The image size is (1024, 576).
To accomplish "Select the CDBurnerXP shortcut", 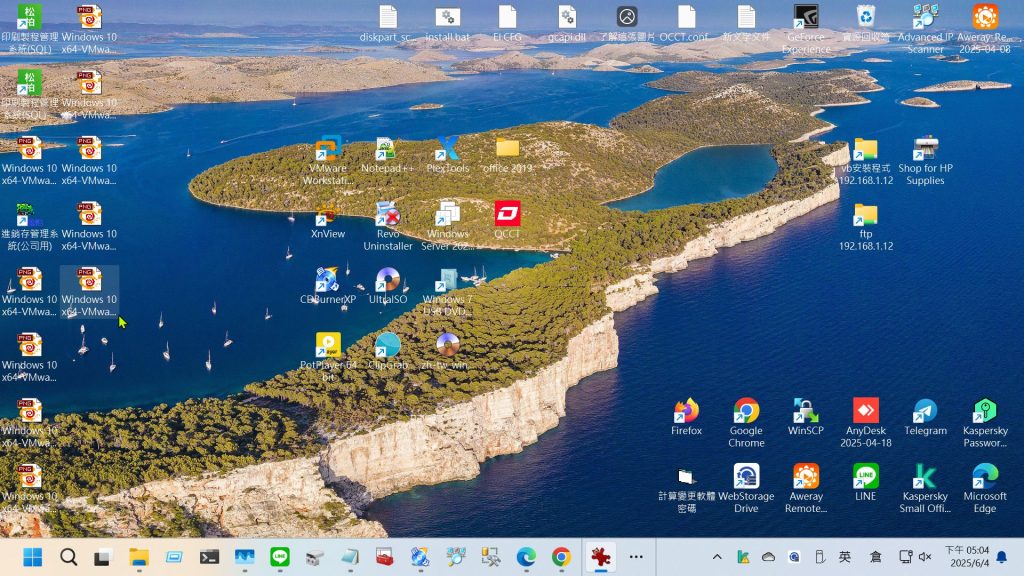I will [x=328, y=281].
